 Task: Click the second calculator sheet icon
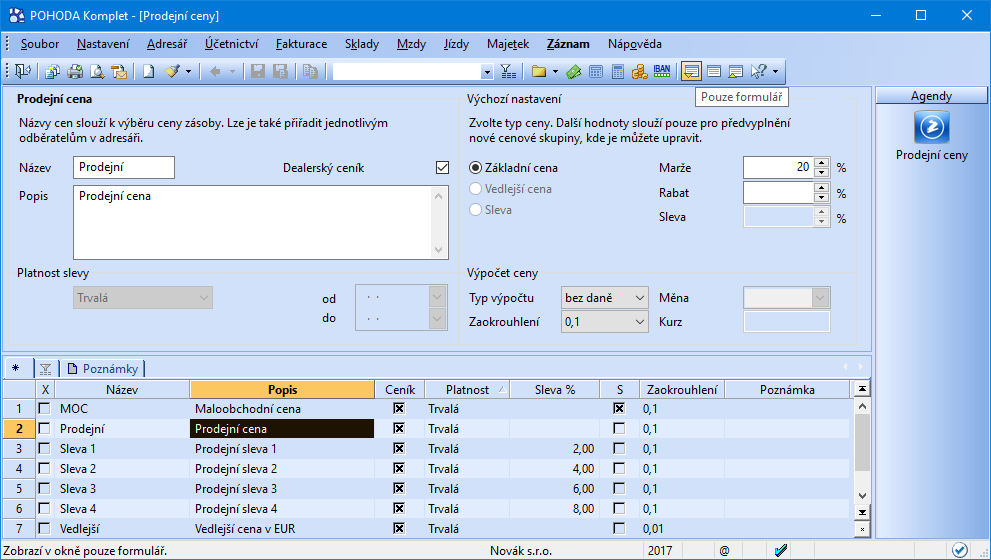[618, 71]
